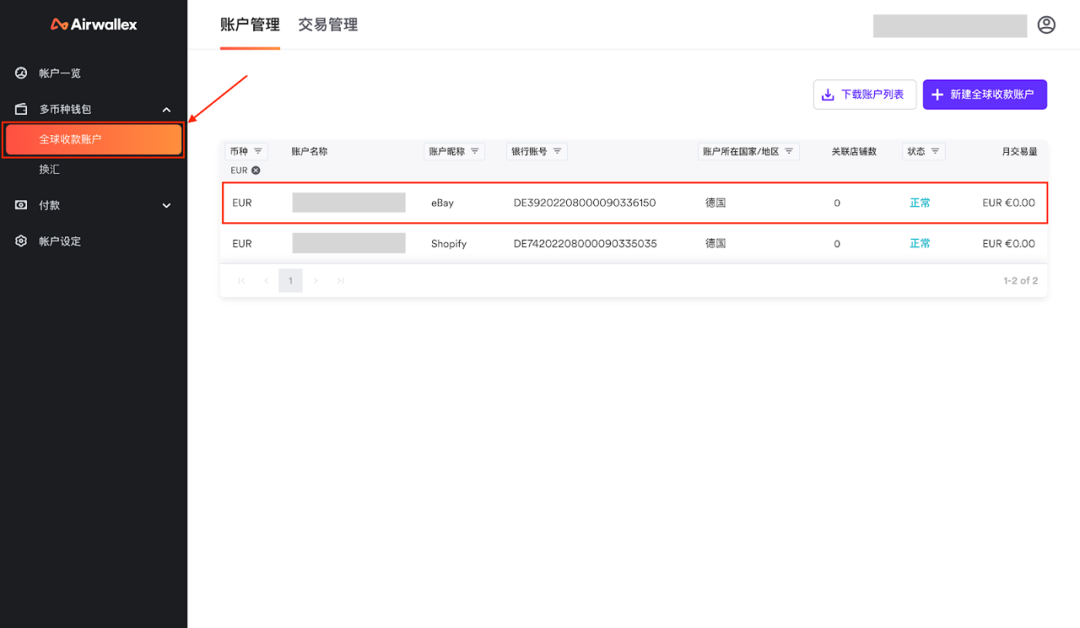Switch to the 交易管理 tab
The width and height of the screenshot is (1080, 628).
328,25
